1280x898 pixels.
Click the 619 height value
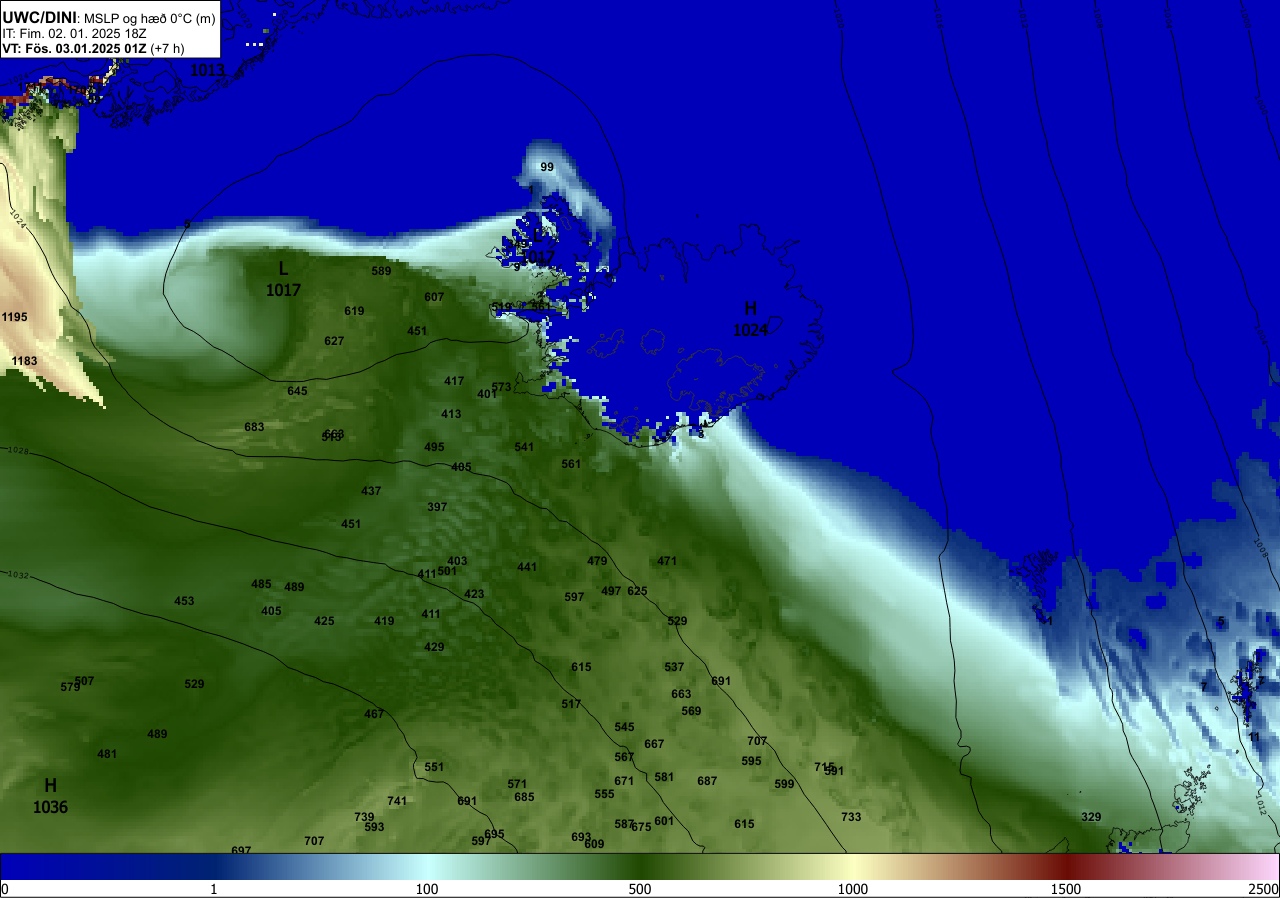[x=354, y=311]
